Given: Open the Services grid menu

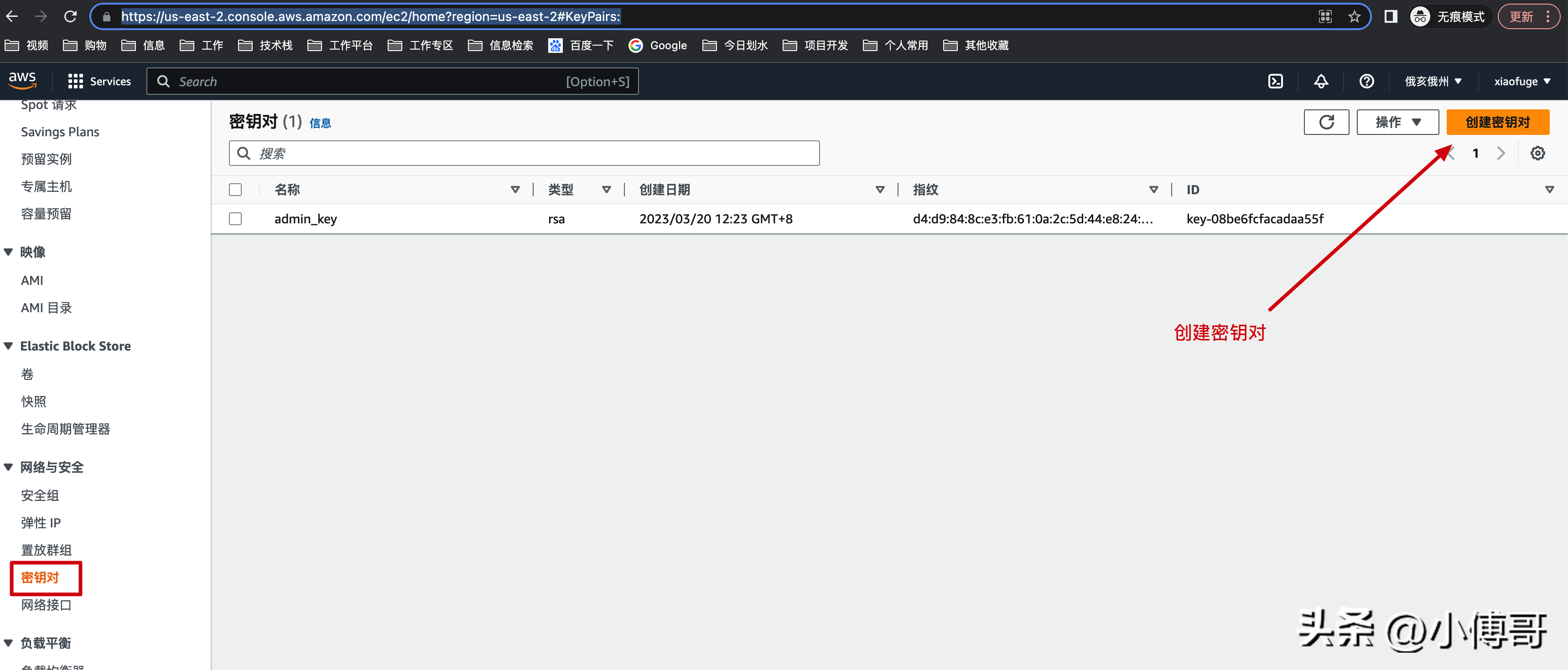Looking at the screenshot, I should 99,82.
